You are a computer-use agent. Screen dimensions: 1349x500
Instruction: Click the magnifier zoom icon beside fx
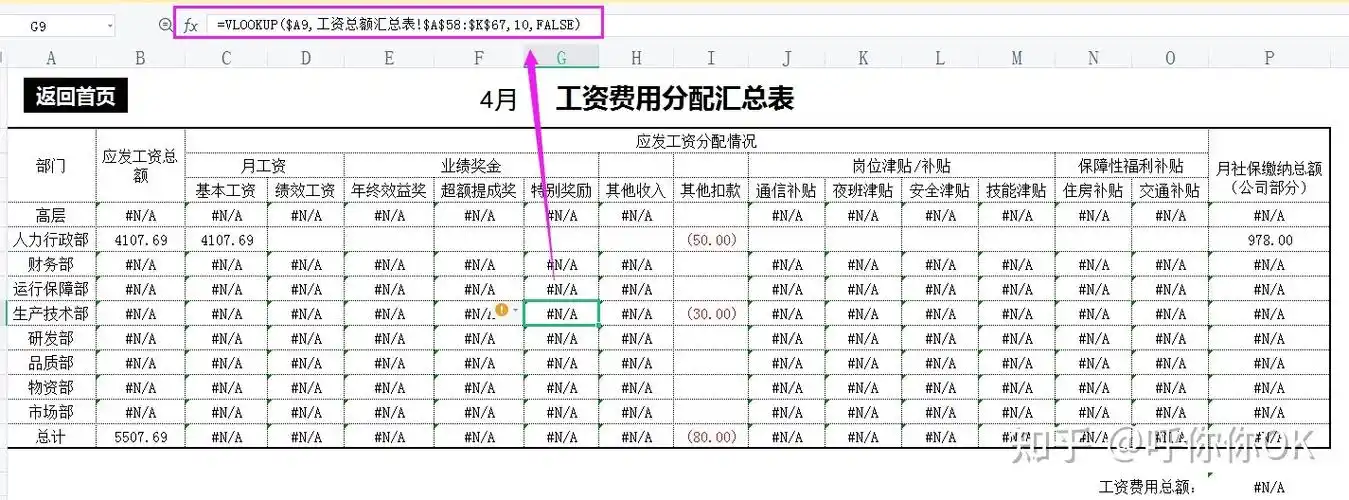[165, 25]
